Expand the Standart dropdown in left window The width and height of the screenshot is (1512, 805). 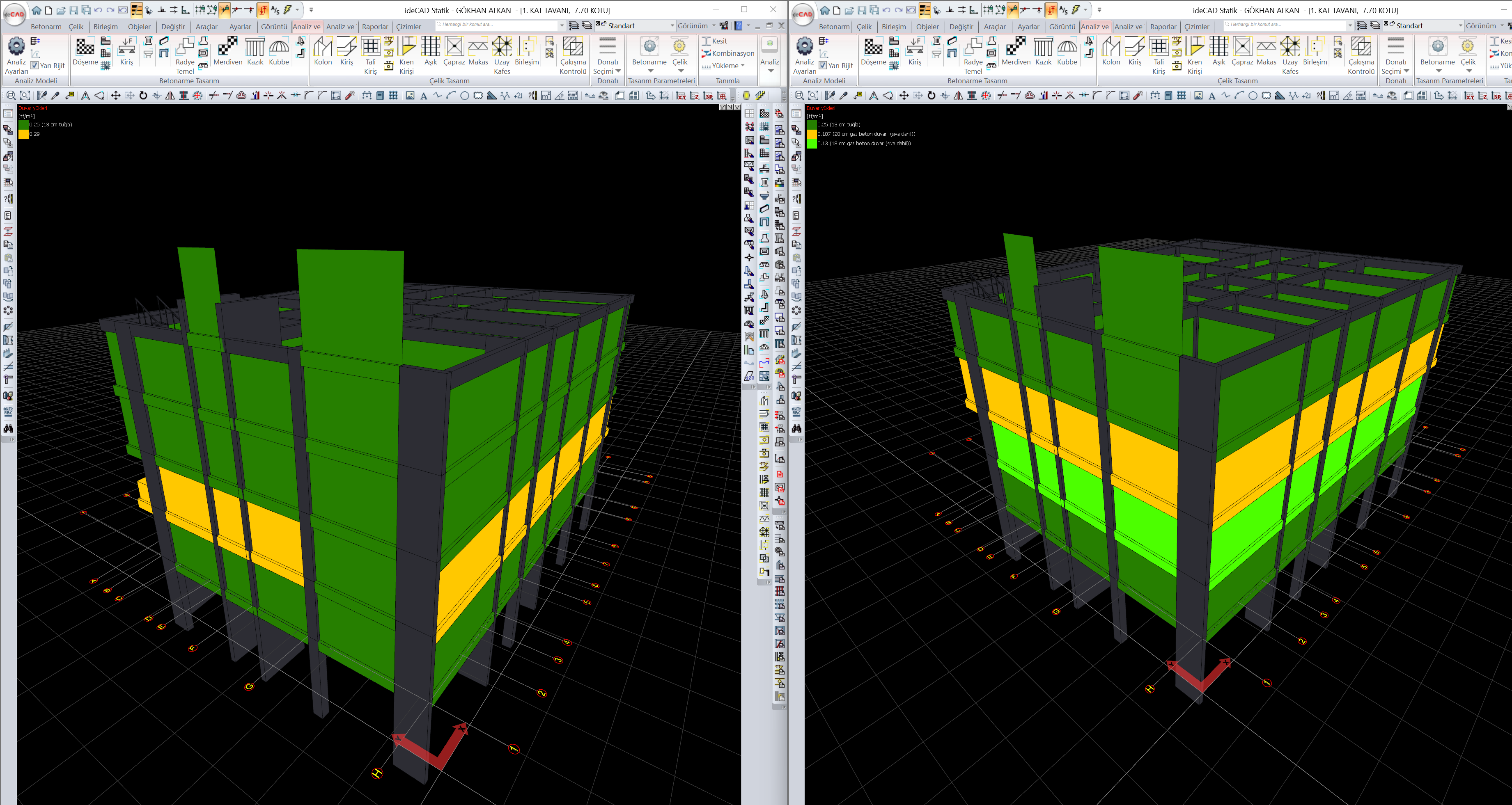[x=672, y=26]
